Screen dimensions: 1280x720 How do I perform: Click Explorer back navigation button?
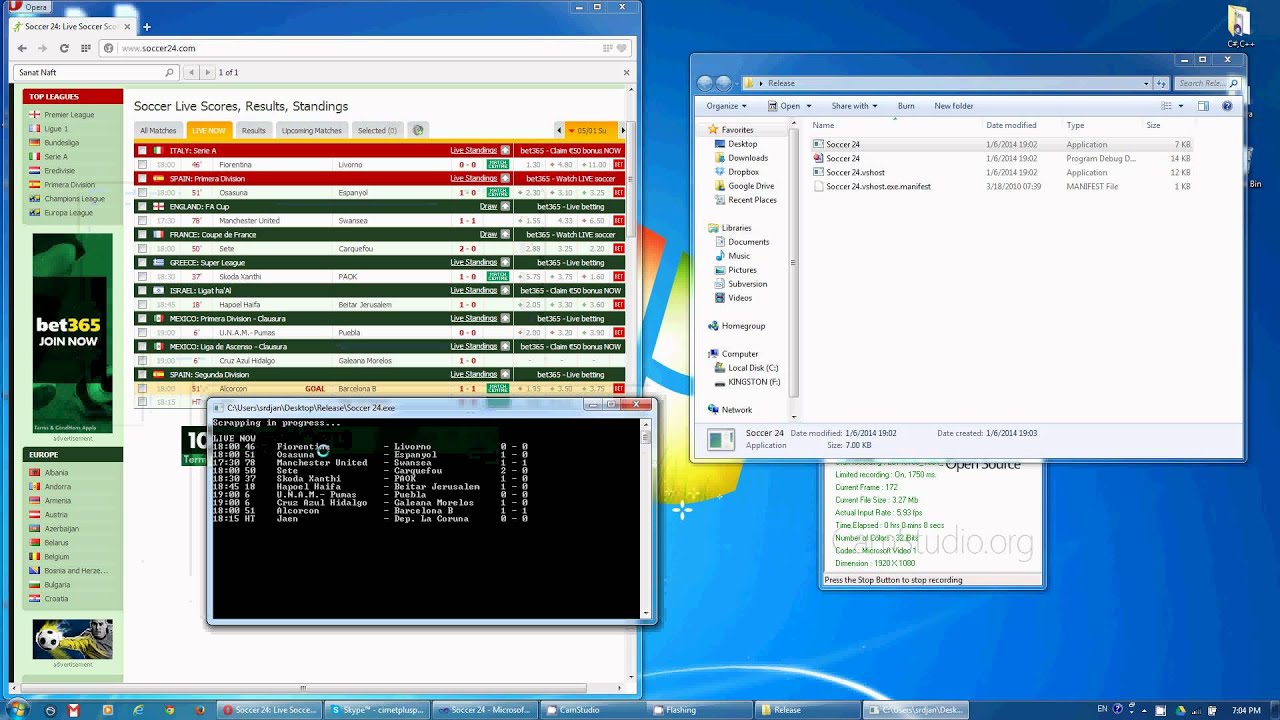[x=705, y=83]
